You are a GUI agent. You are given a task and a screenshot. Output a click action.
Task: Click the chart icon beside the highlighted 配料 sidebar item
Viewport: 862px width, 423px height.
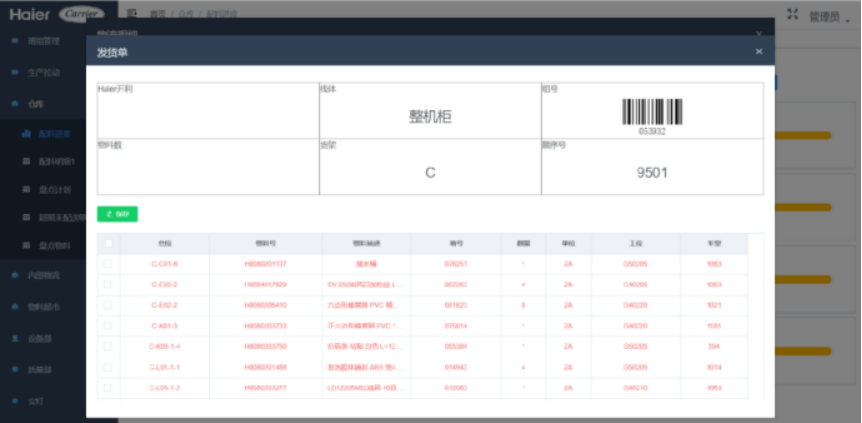click(x=27, y=133)
